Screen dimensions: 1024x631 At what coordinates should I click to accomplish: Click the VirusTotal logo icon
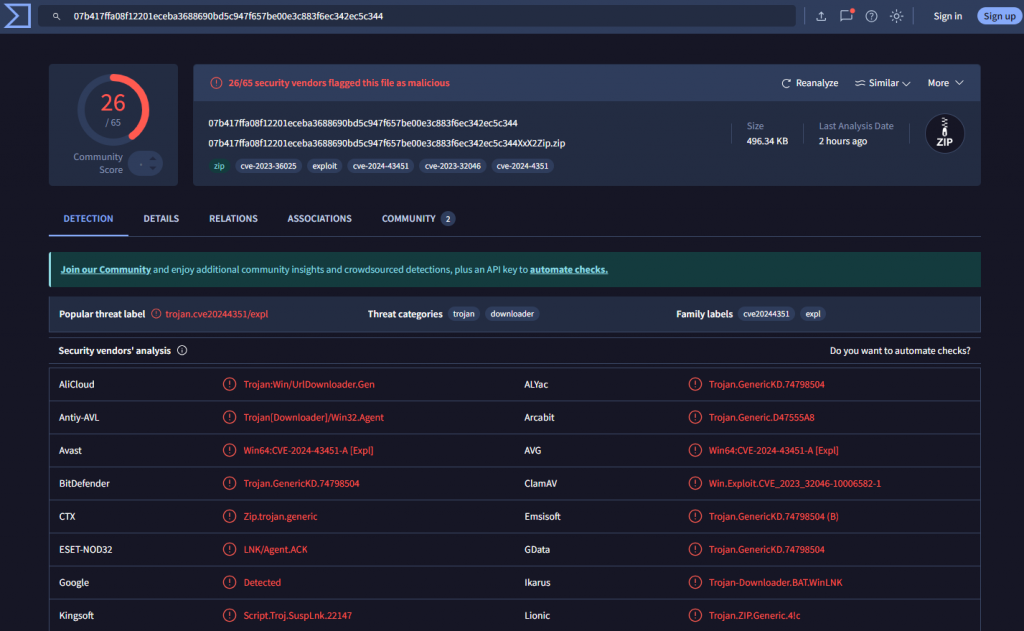pyautogui.click(x=16, y=16)
